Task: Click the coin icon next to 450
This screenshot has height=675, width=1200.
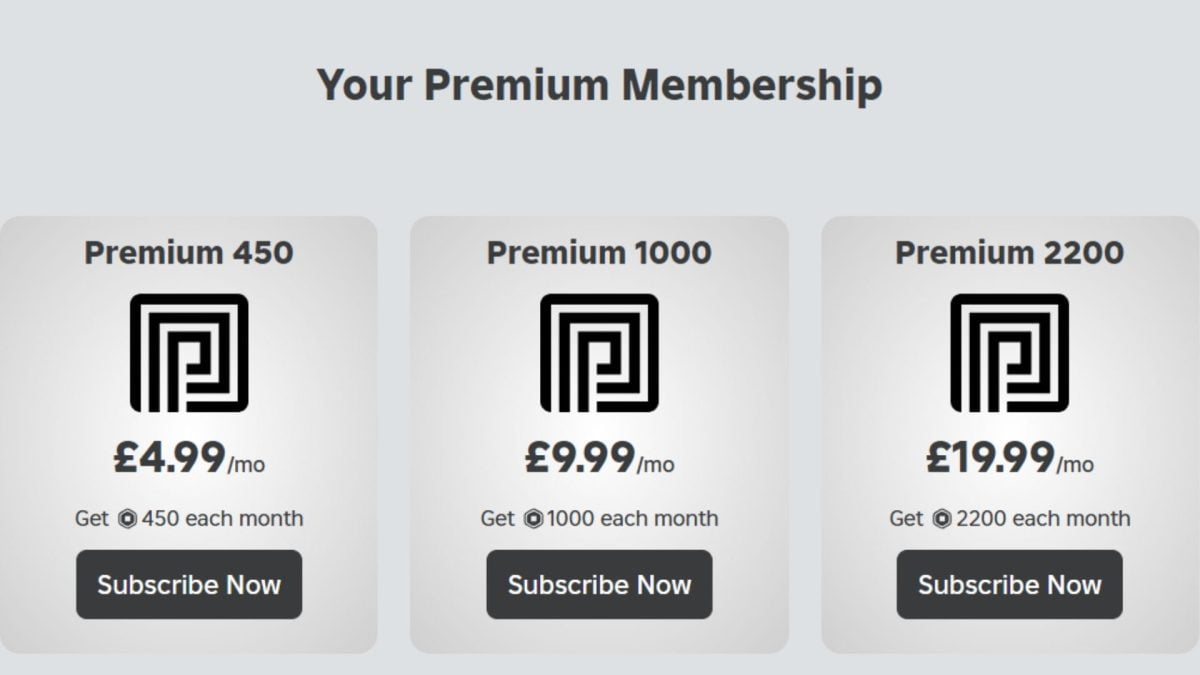Action: pyautogui.click(x=129, y=518)
